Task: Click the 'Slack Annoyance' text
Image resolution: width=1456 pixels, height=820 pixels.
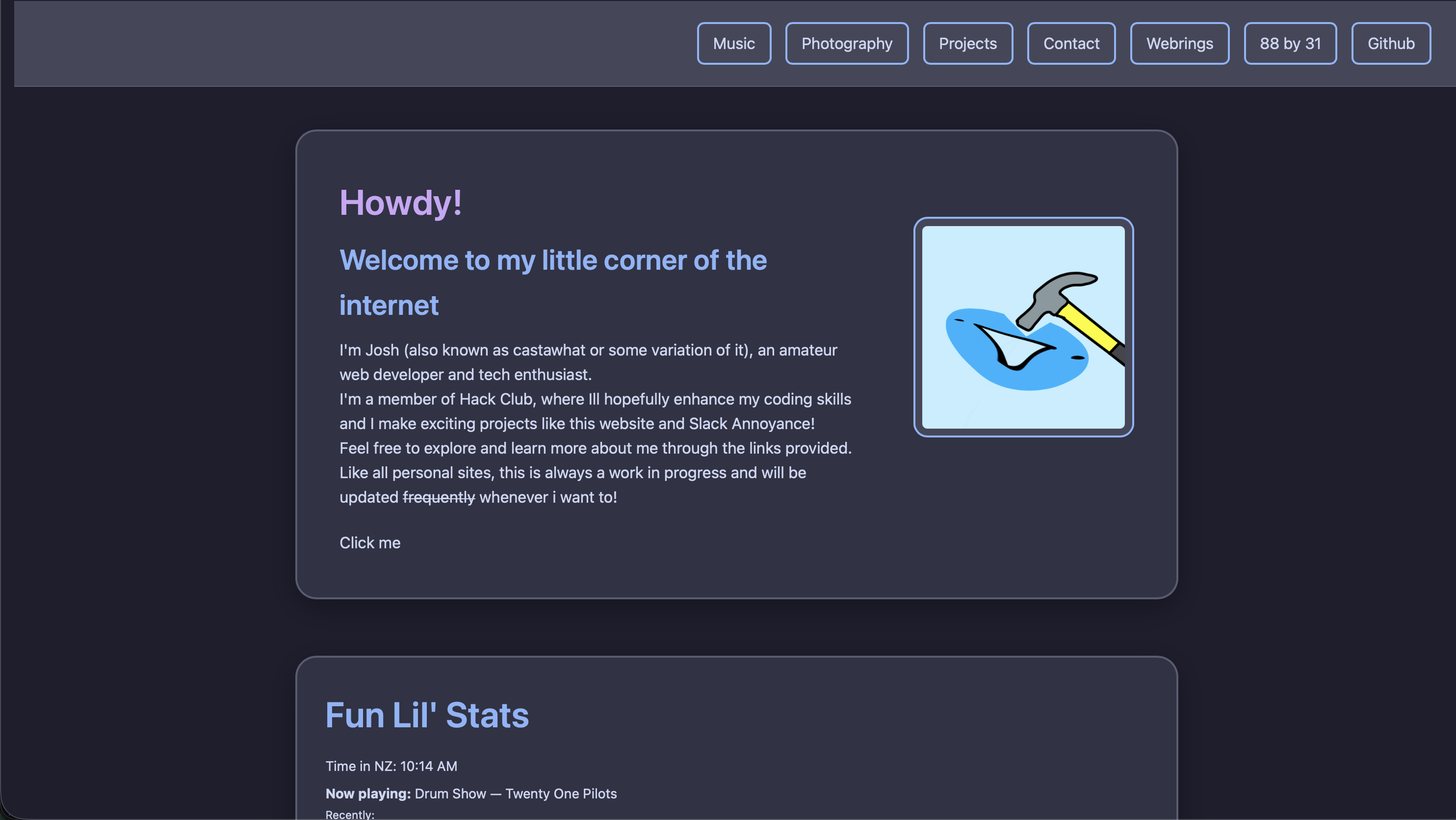Action: pos(750,424)
